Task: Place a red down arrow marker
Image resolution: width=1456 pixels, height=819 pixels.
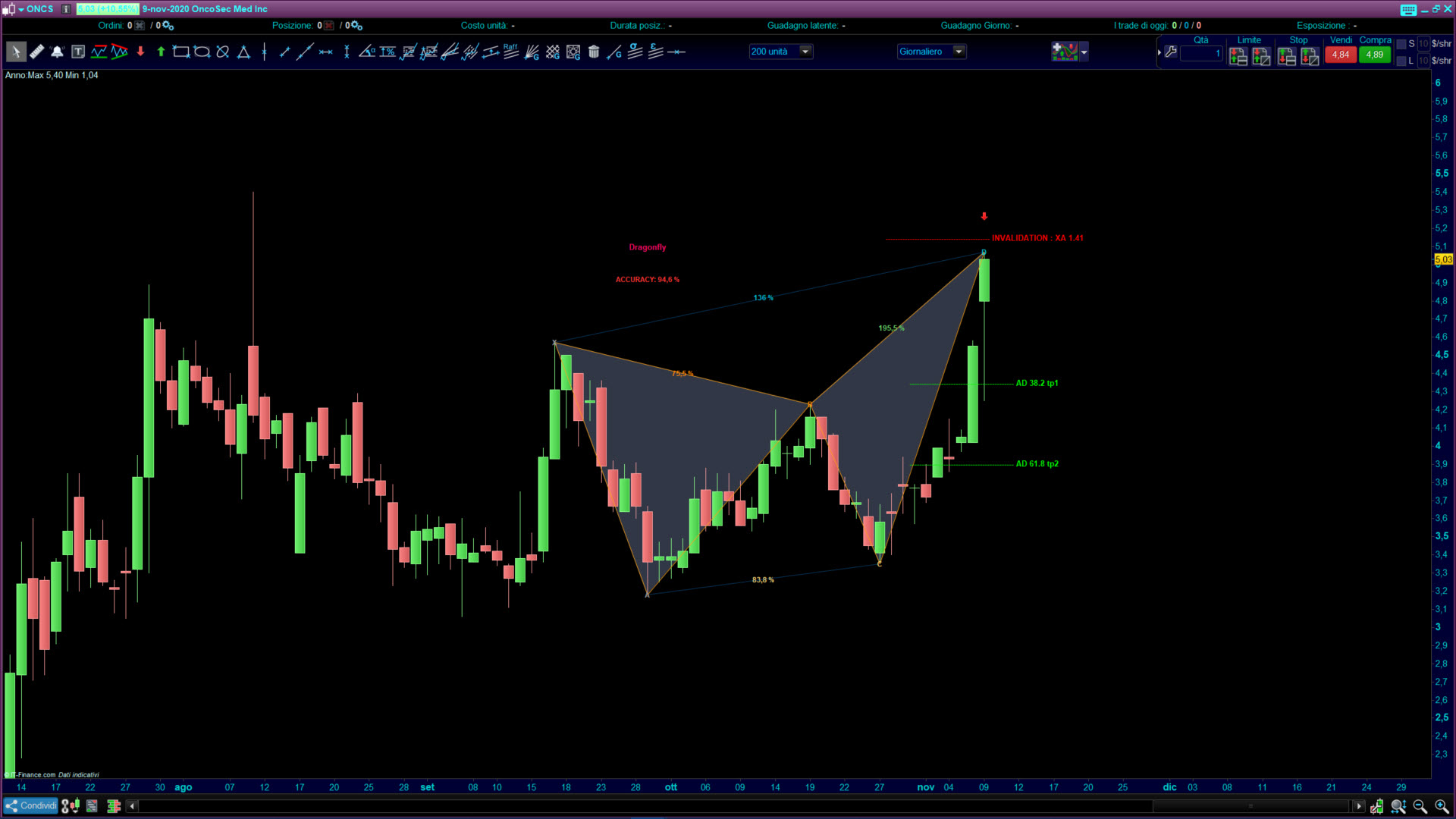Action: coord(140,52)
